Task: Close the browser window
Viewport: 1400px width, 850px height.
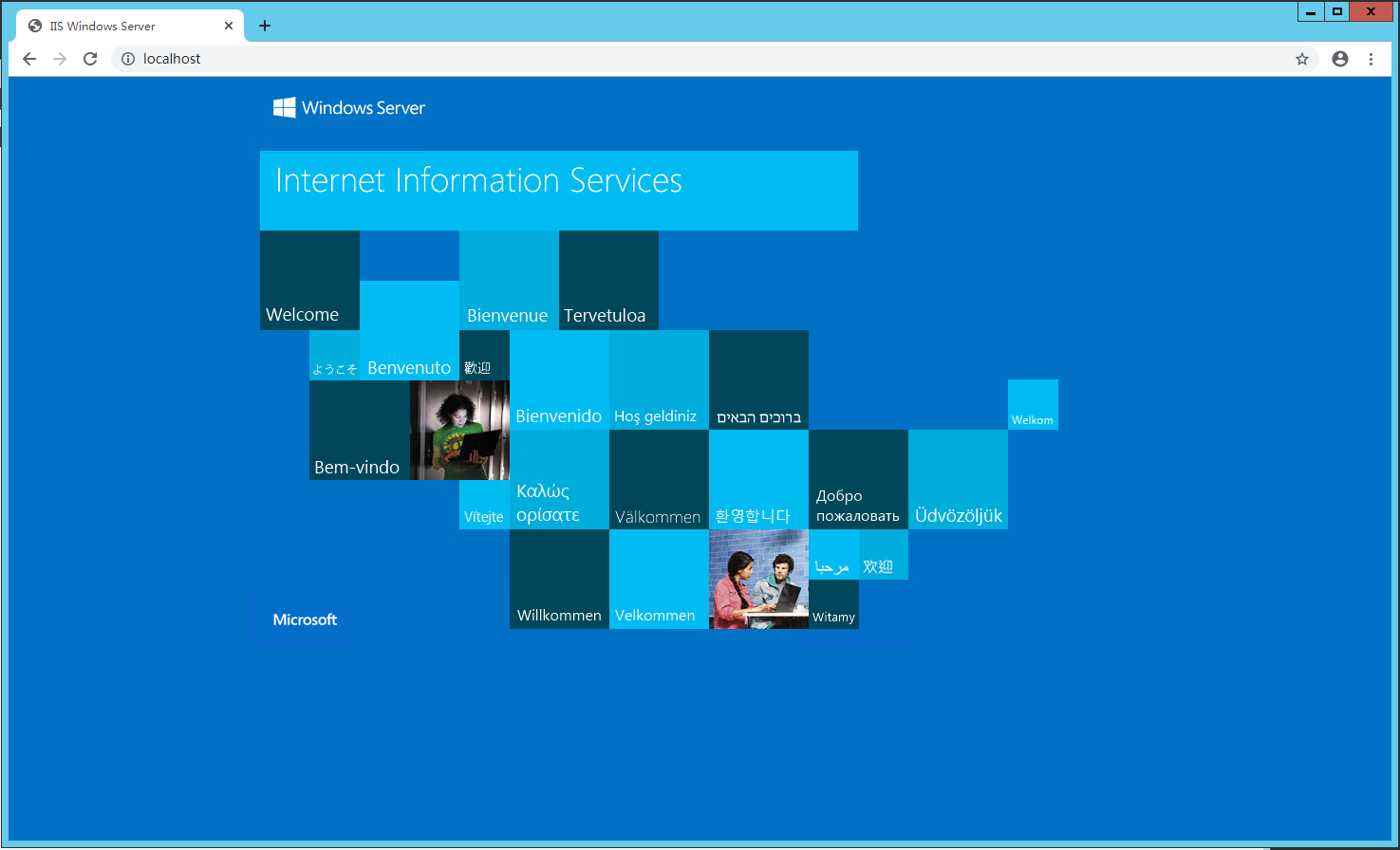Action: click(1372, 11)
